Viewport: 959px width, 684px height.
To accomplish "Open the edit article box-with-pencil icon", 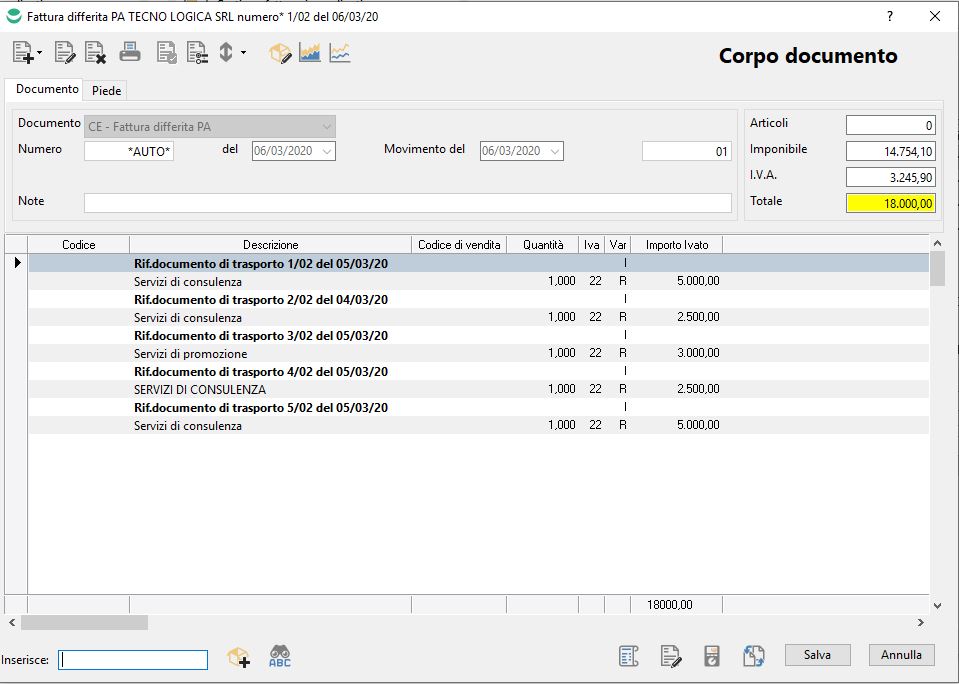I will [280, 53].
